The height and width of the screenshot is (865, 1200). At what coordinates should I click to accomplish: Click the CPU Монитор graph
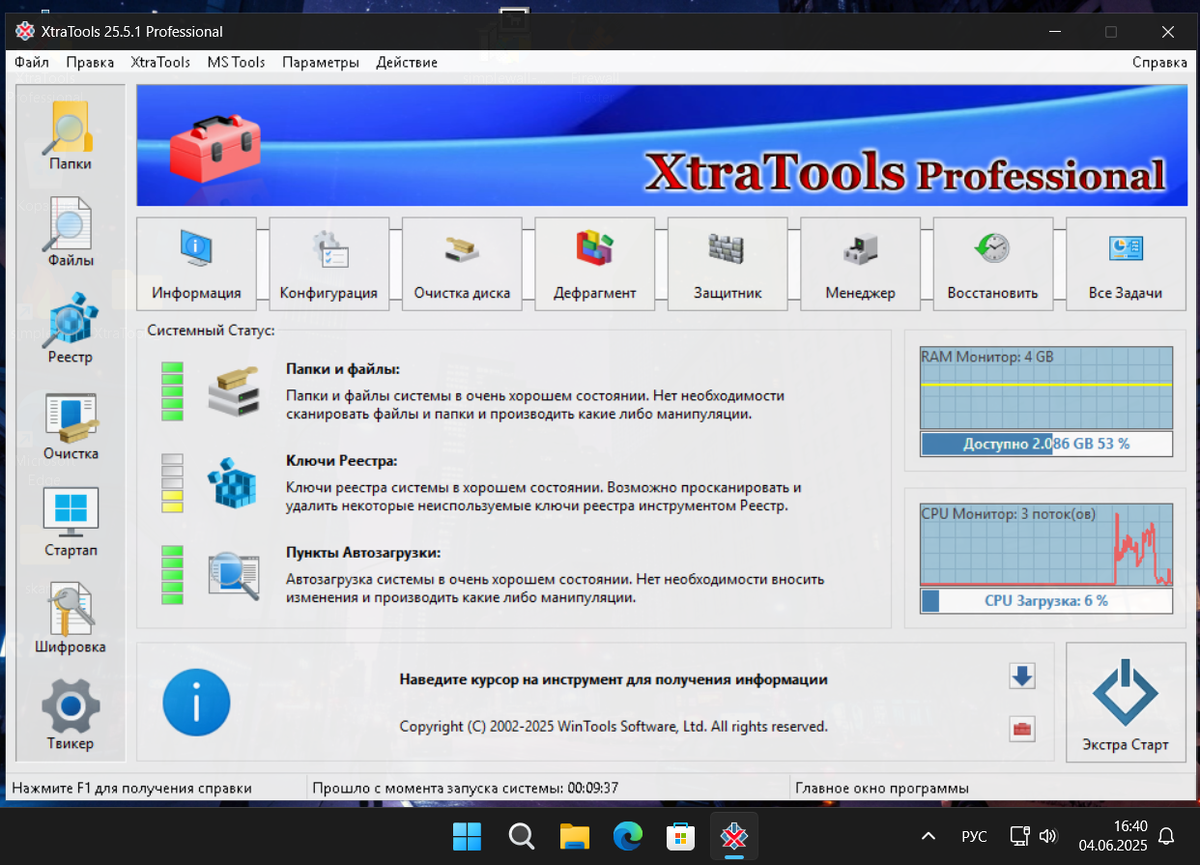point(1046,545)
